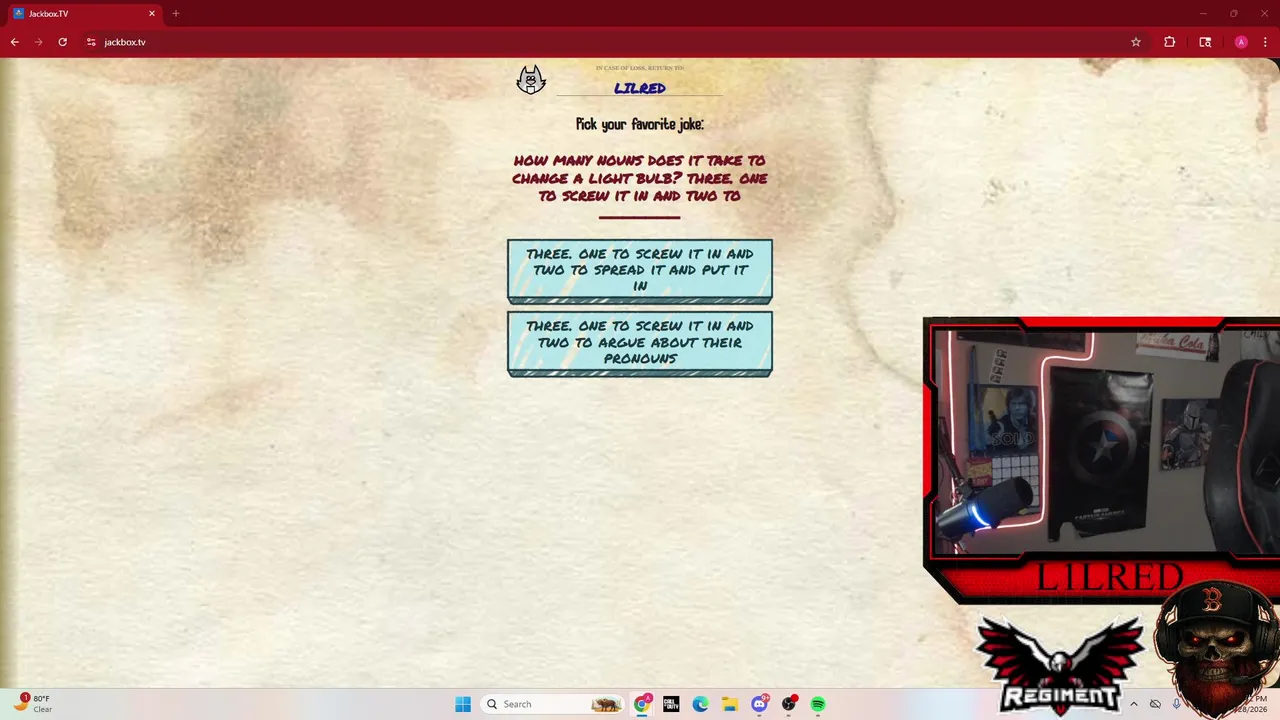Reload the jackbox.tv page

(62, 42)
